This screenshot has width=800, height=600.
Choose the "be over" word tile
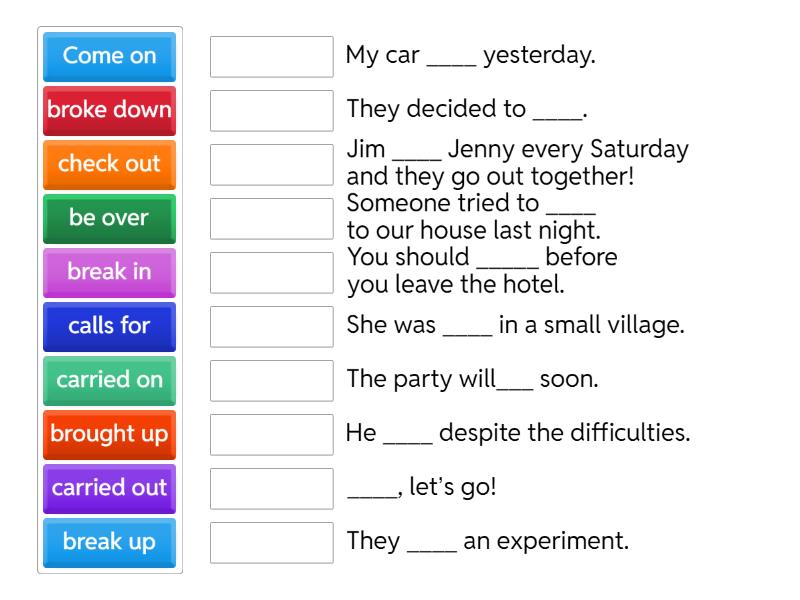(108, 219)
